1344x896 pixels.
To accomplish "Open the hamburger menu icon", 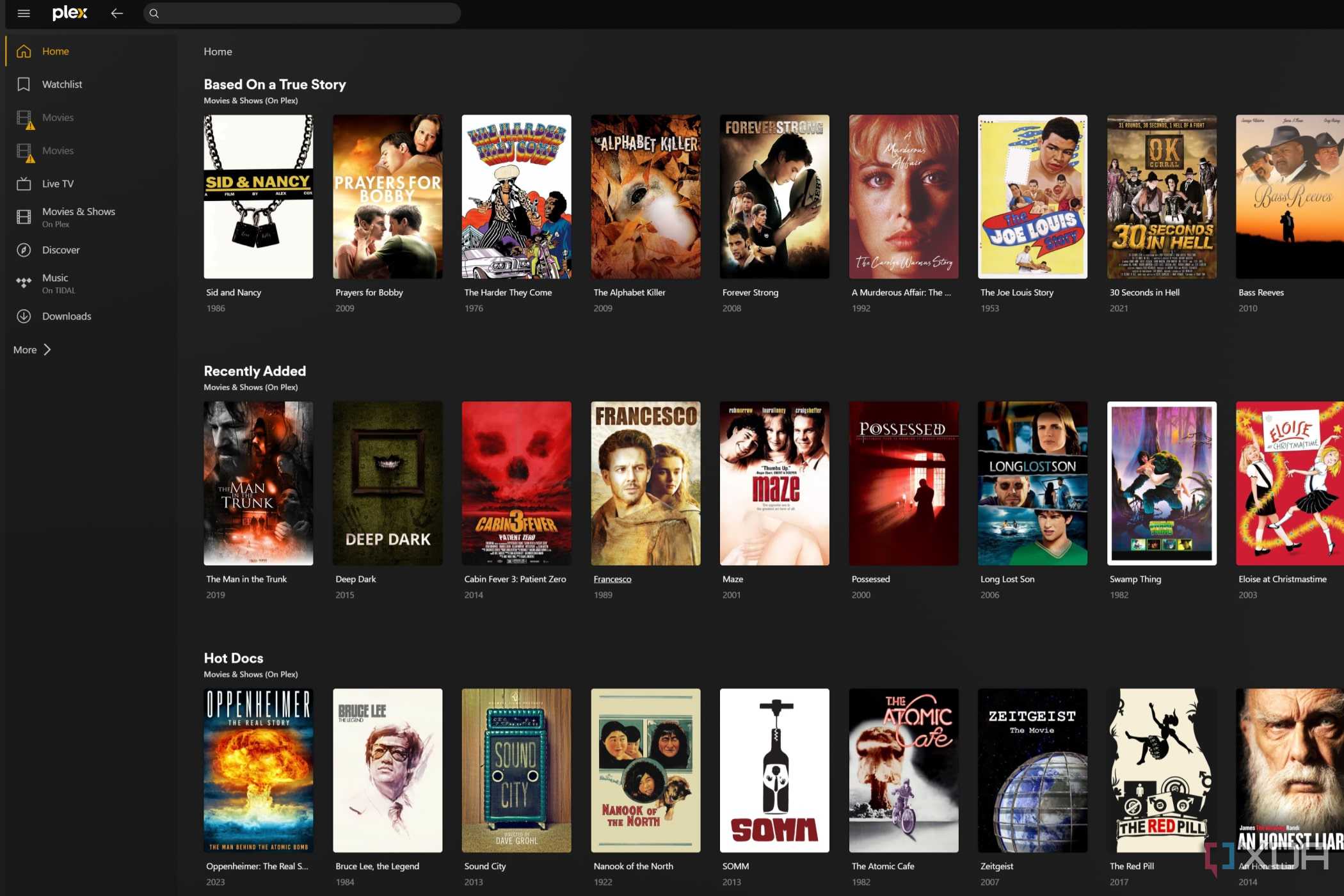I will (x=24, y=13).
